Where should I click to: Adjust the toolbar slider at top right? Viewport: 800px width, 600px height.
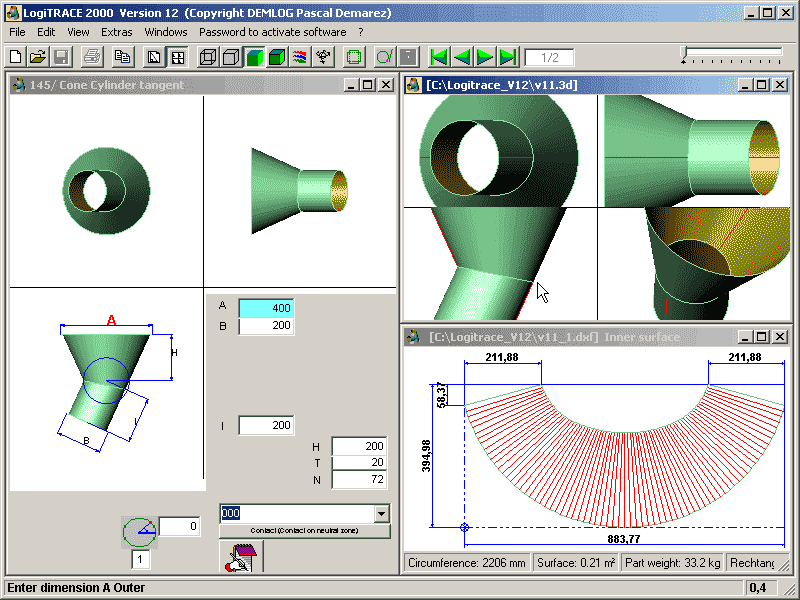point(731,55)
